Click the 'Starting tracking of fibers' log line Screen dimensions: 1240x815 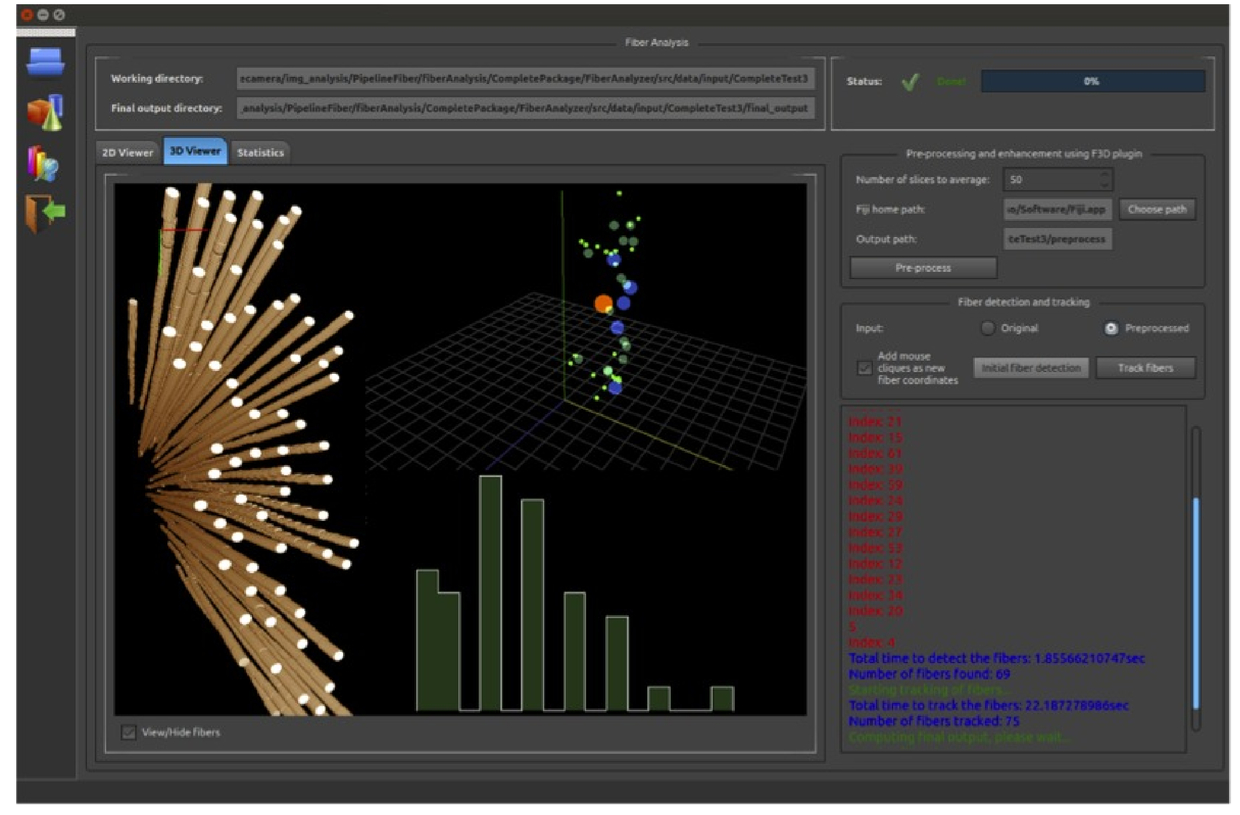930,690
